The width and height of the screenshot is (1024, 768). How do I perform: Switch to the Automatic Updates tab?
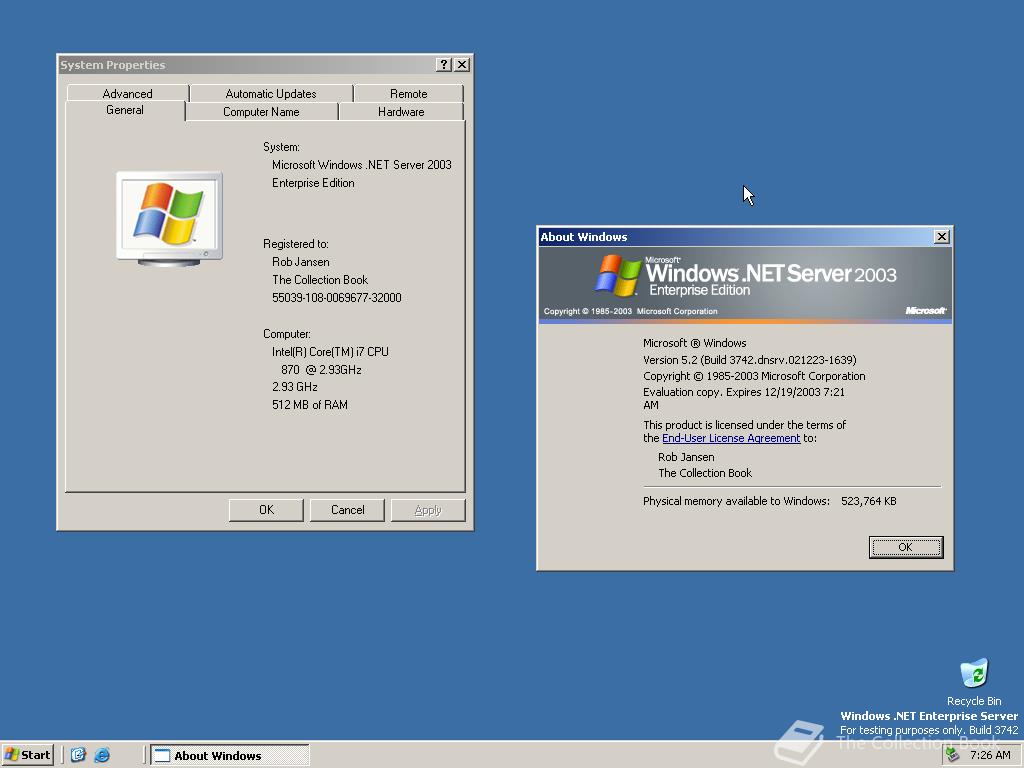tap(270, 93)
